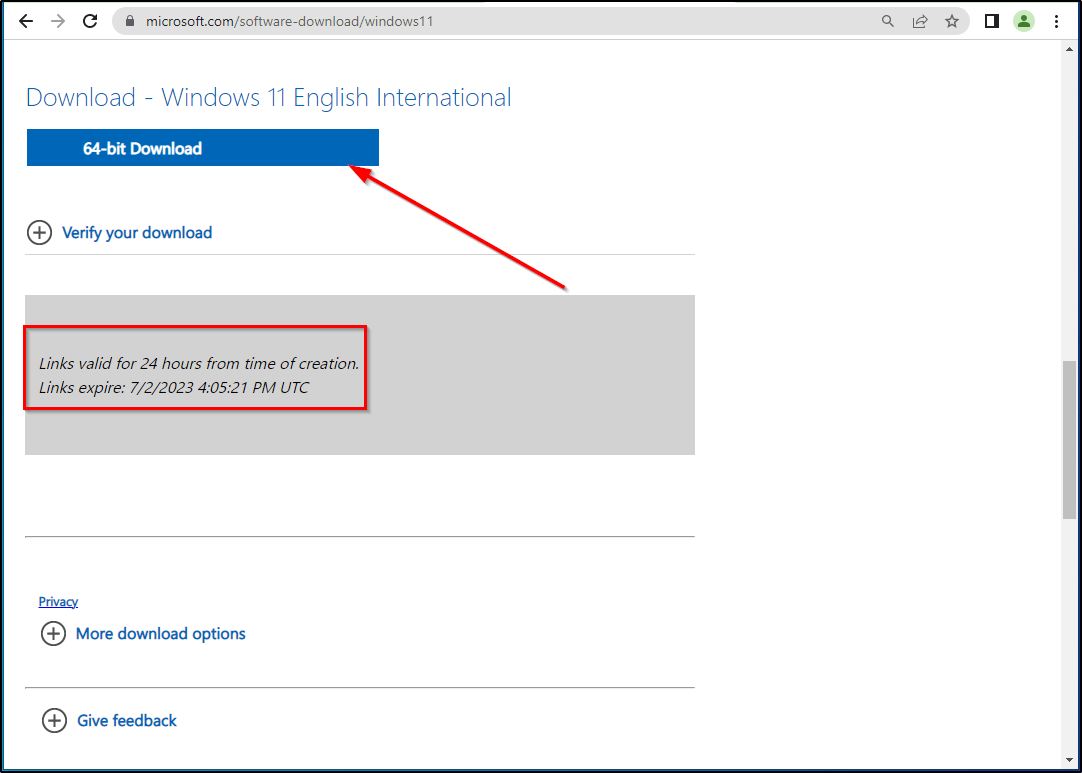The height and width of the screenshot is (773, 1082).
Task: Start the 64-bit Download
Action: 203,147
